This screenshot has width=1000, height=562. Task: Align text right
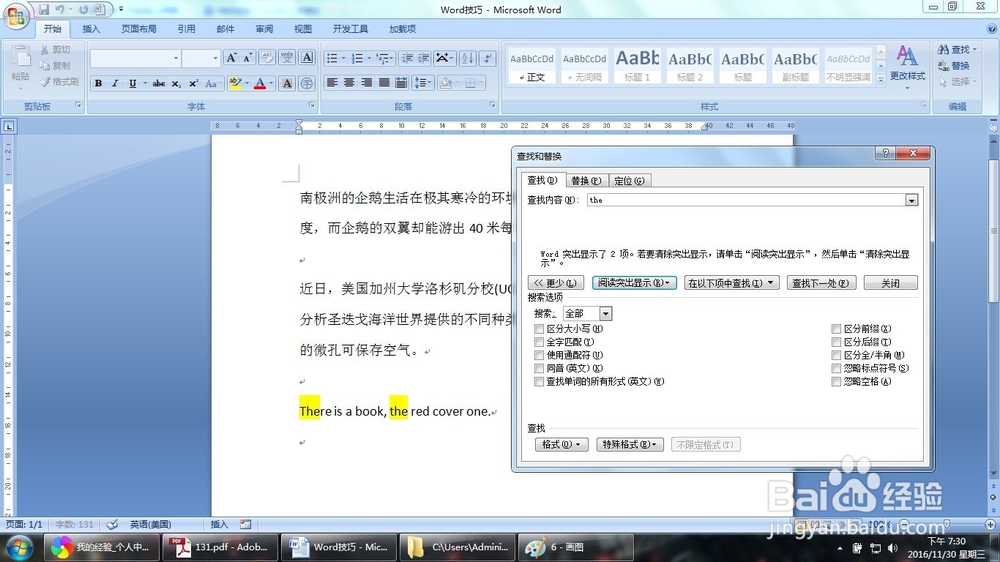tap(367, 82)
